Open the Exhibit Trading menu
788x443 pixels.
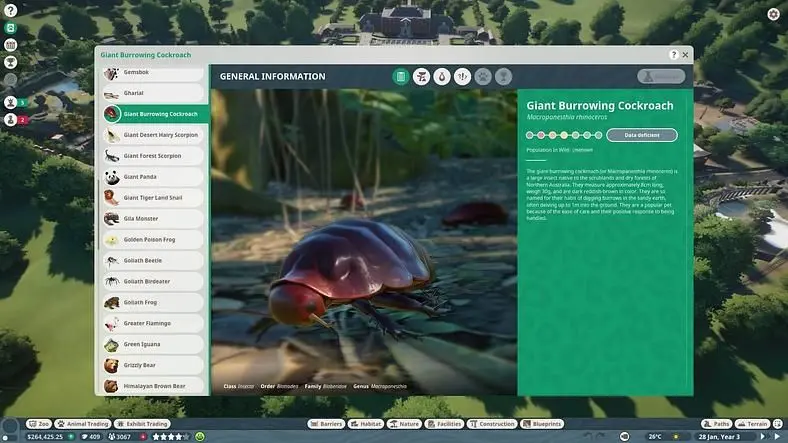142,424
